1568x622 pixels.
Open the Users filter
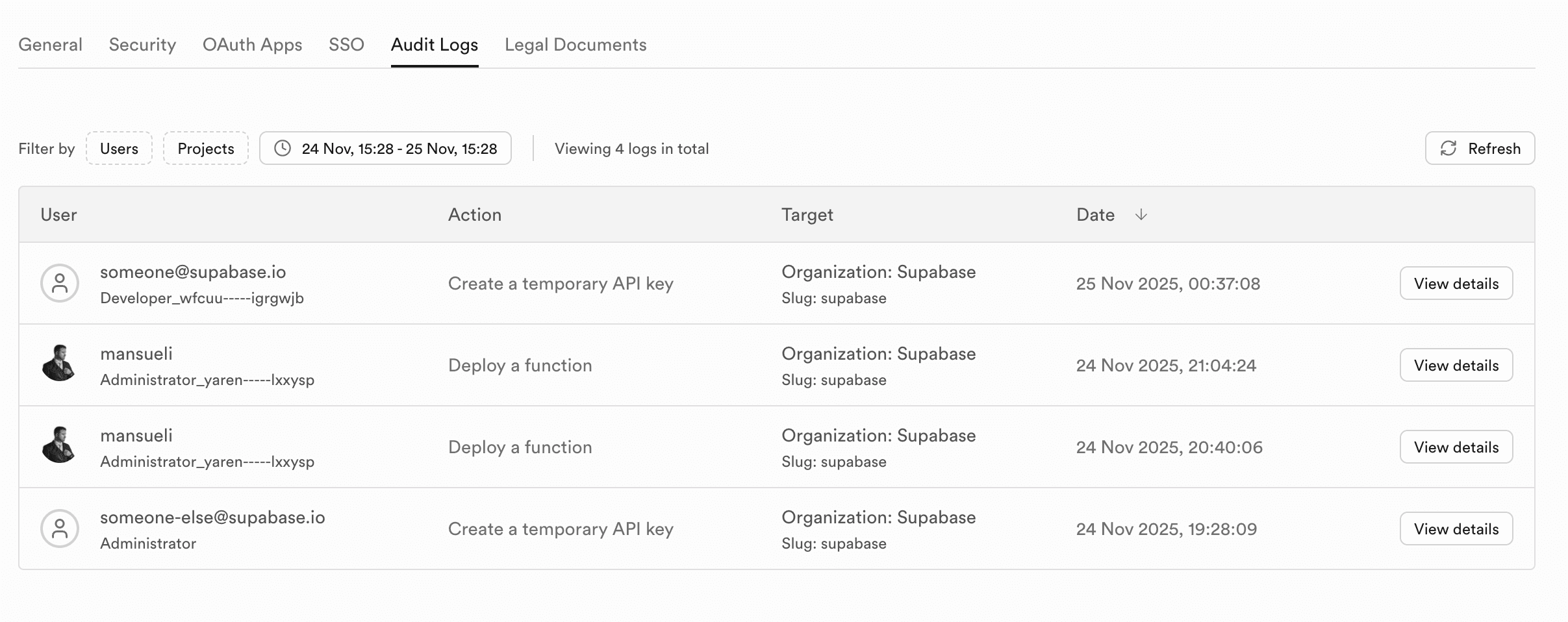pyautogui.click(x=119, y=148)
